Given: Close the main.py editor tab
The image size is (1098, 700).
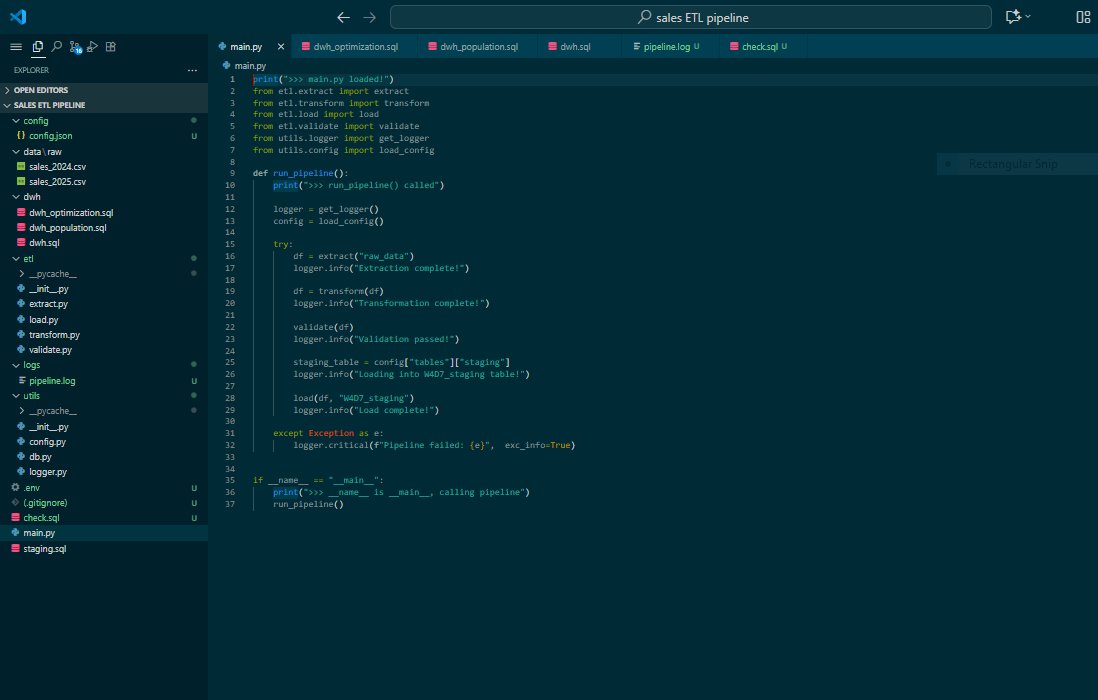Looking at the screenshot, I should (279, 45).
